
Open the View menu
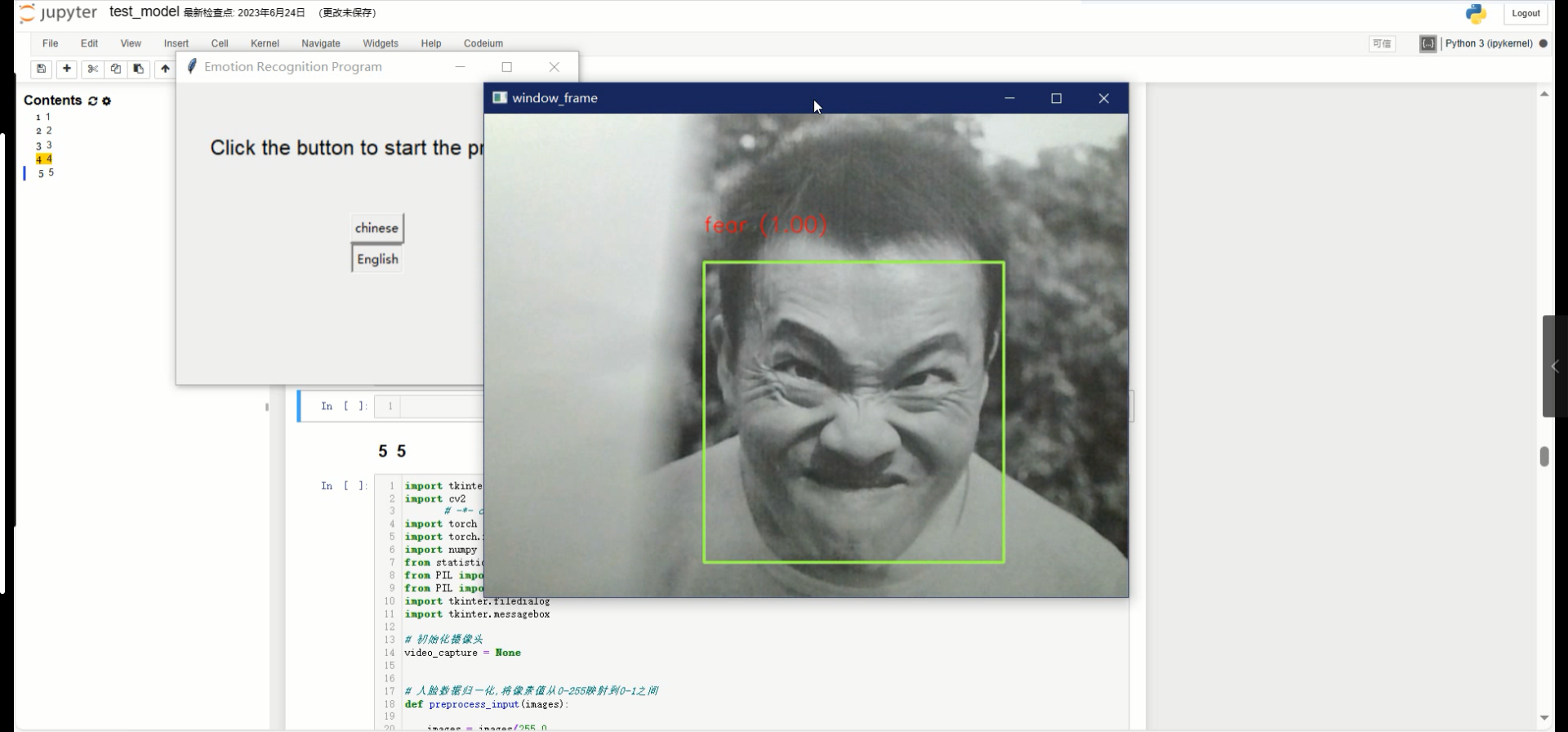(x=131, y=43)
